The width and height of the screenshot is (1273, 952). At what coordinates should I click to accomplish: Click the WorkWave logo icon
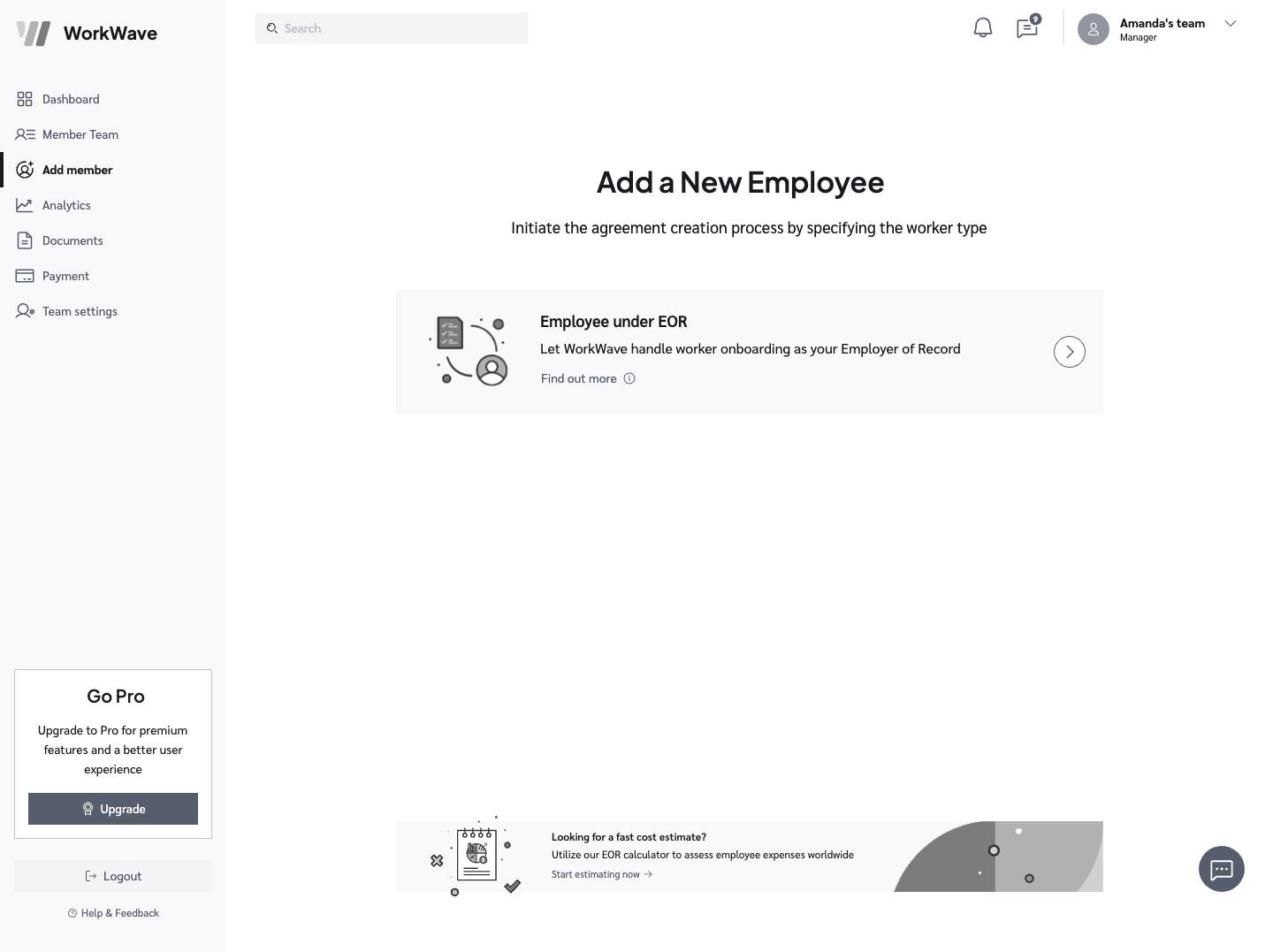tap(34, 34)
